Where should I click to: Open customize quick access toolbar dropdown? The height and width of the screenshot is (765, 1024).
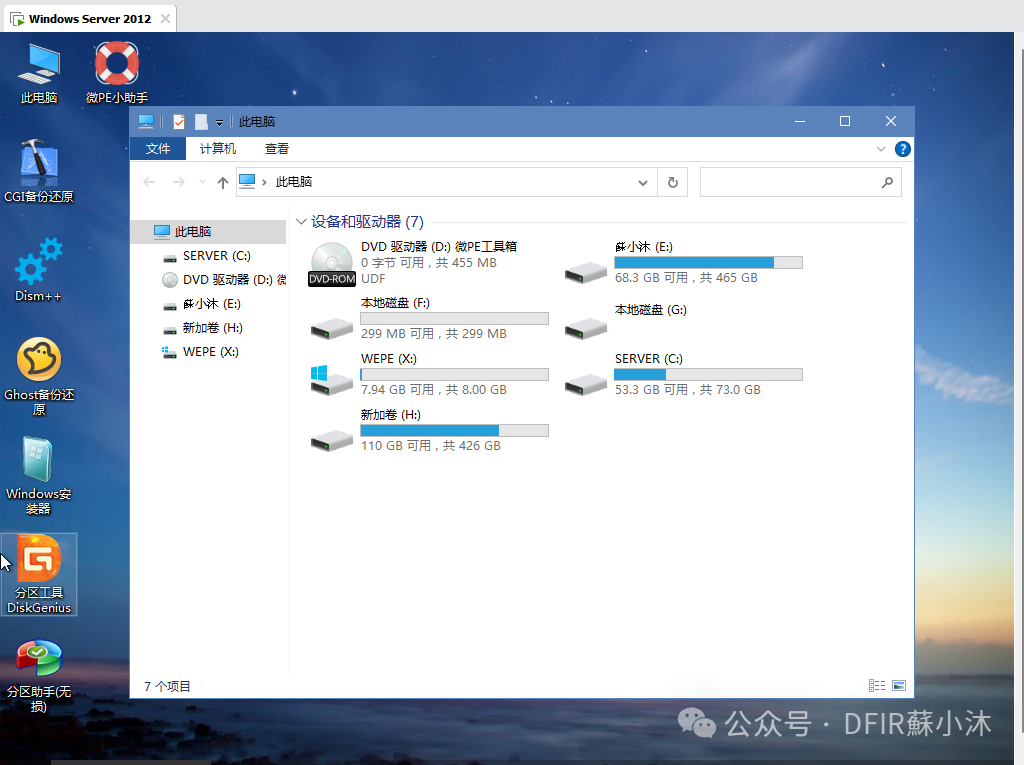point(219,122)
